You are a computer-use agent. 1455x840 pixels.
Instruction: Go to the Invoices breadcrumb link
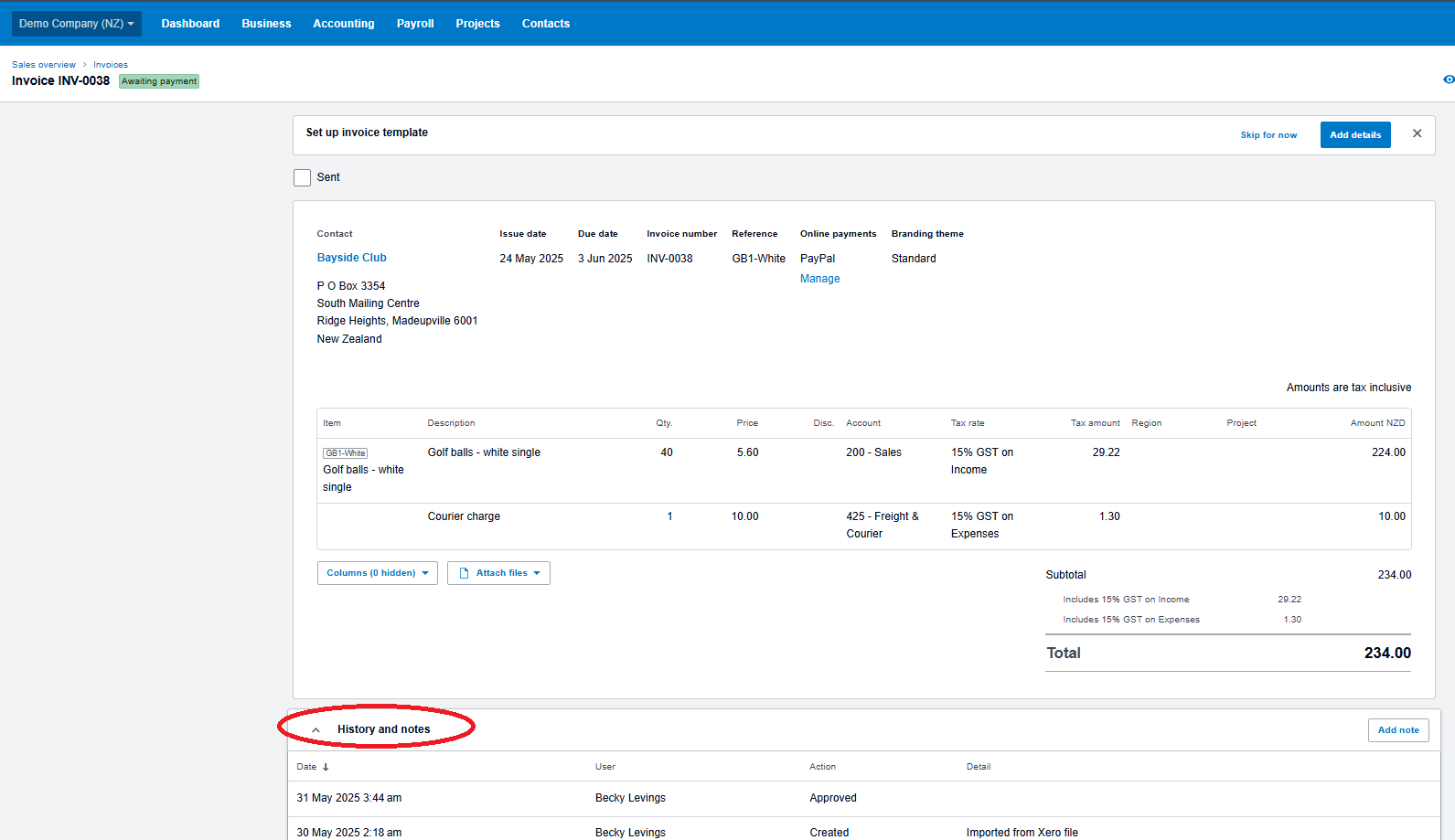111,65
